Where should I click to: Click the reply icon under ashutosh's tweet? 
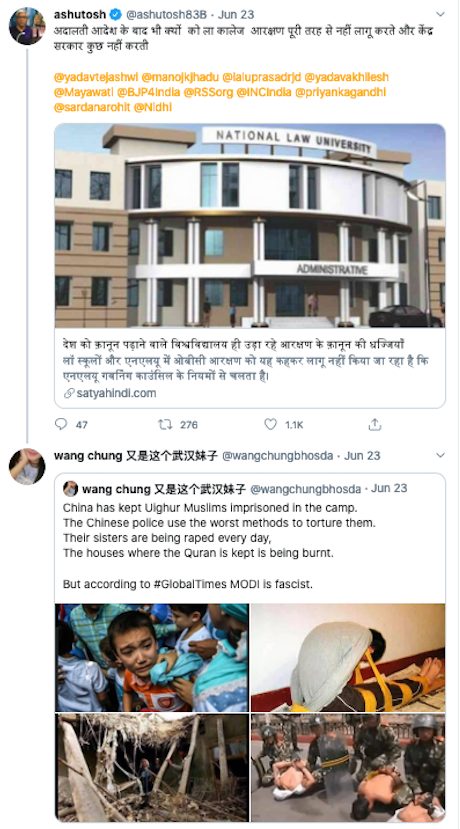click(61, 424)
